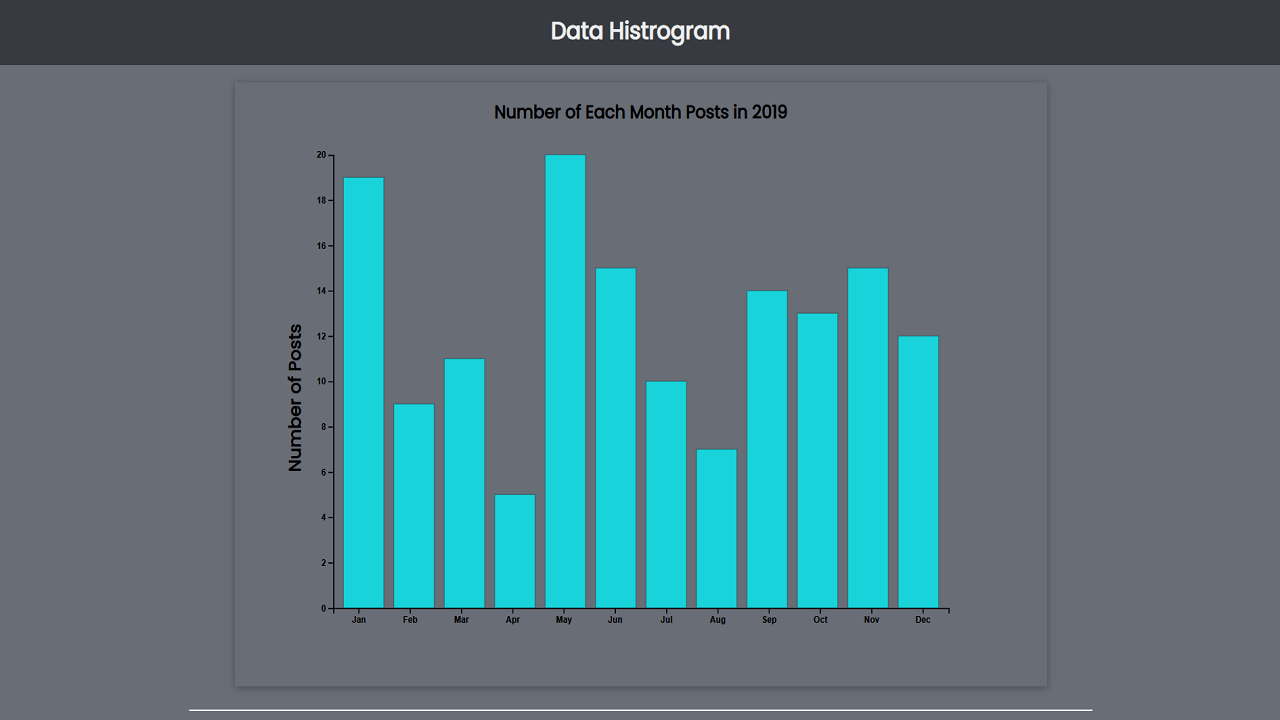Click the 'Nov' x-axis label
This screenshot has height=720, width=1280.
871,620
